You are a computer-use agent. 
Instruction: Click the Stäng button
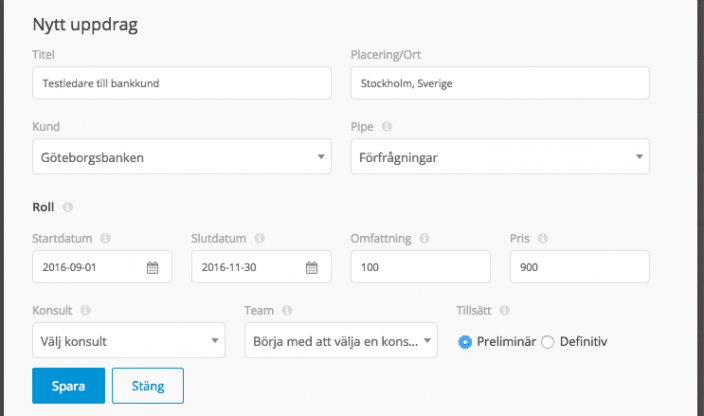point(147,385)
